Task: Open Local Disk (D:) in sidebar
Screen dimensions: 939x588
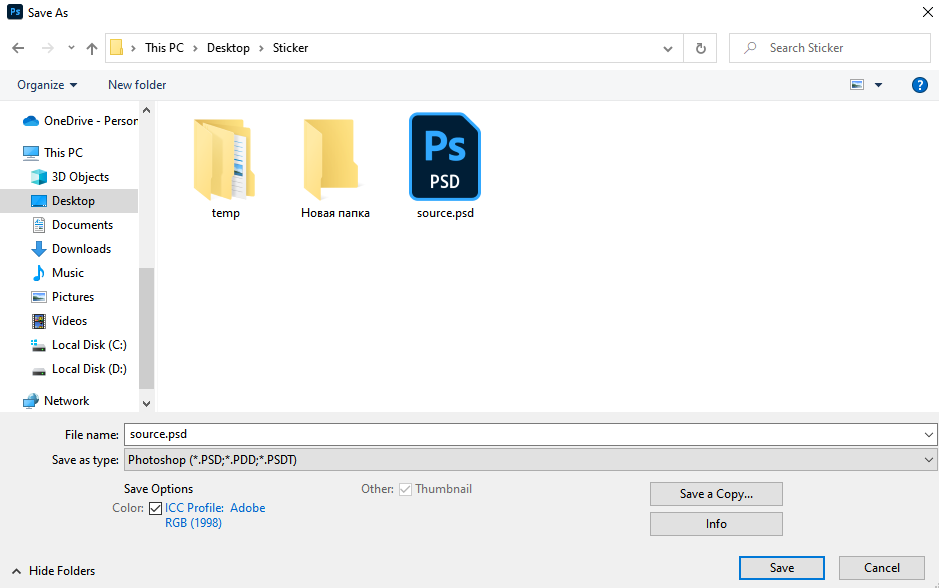Action: point(78,369)
